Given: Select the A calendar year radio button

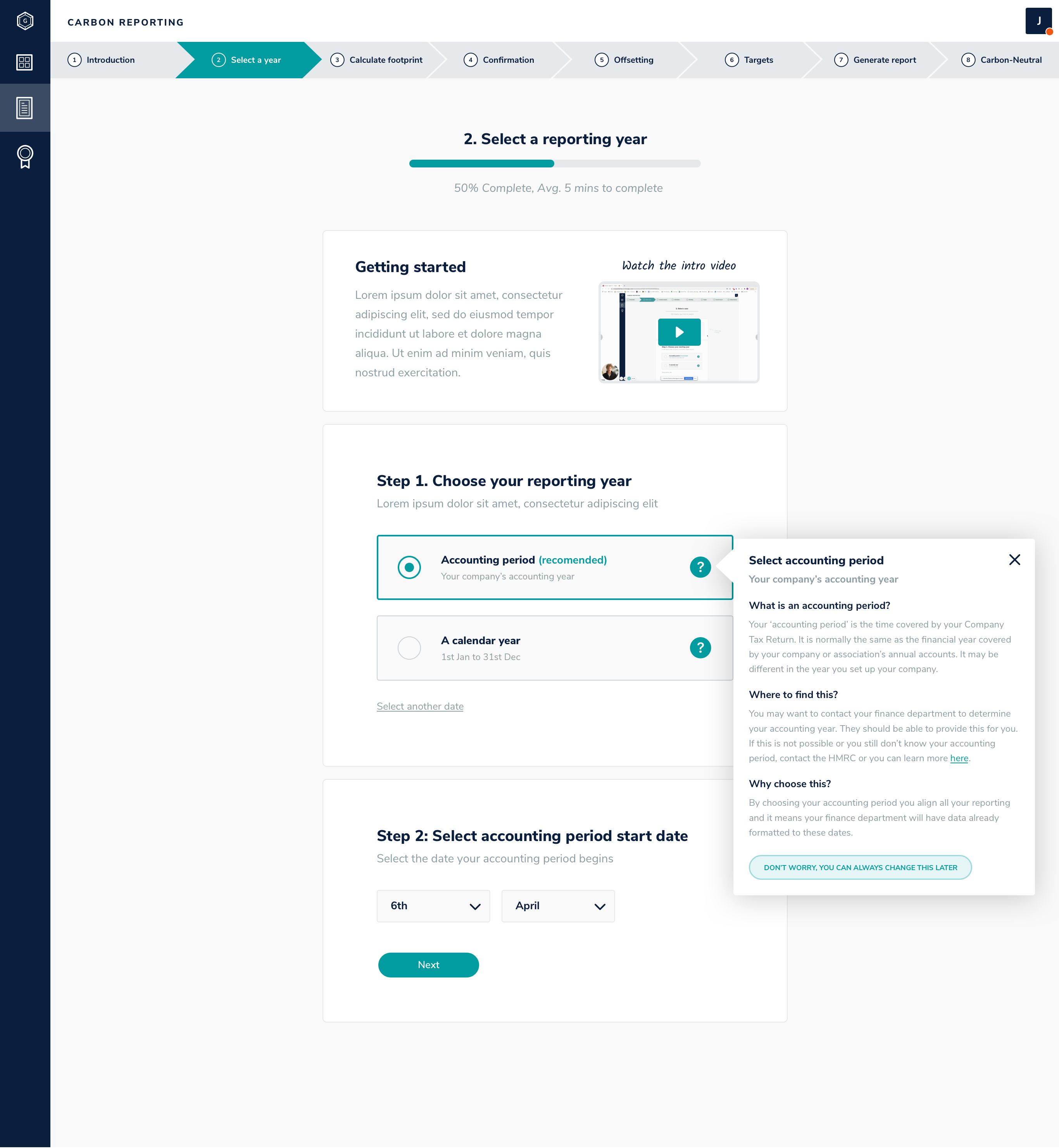Looking at the screenshot, I should (x=409, y=648).
